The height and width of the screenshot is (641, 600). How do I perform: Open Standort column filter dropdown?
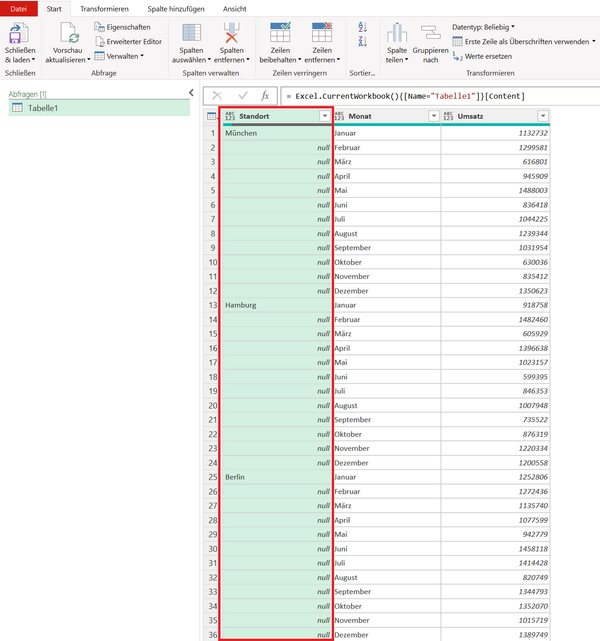point(325,116)
